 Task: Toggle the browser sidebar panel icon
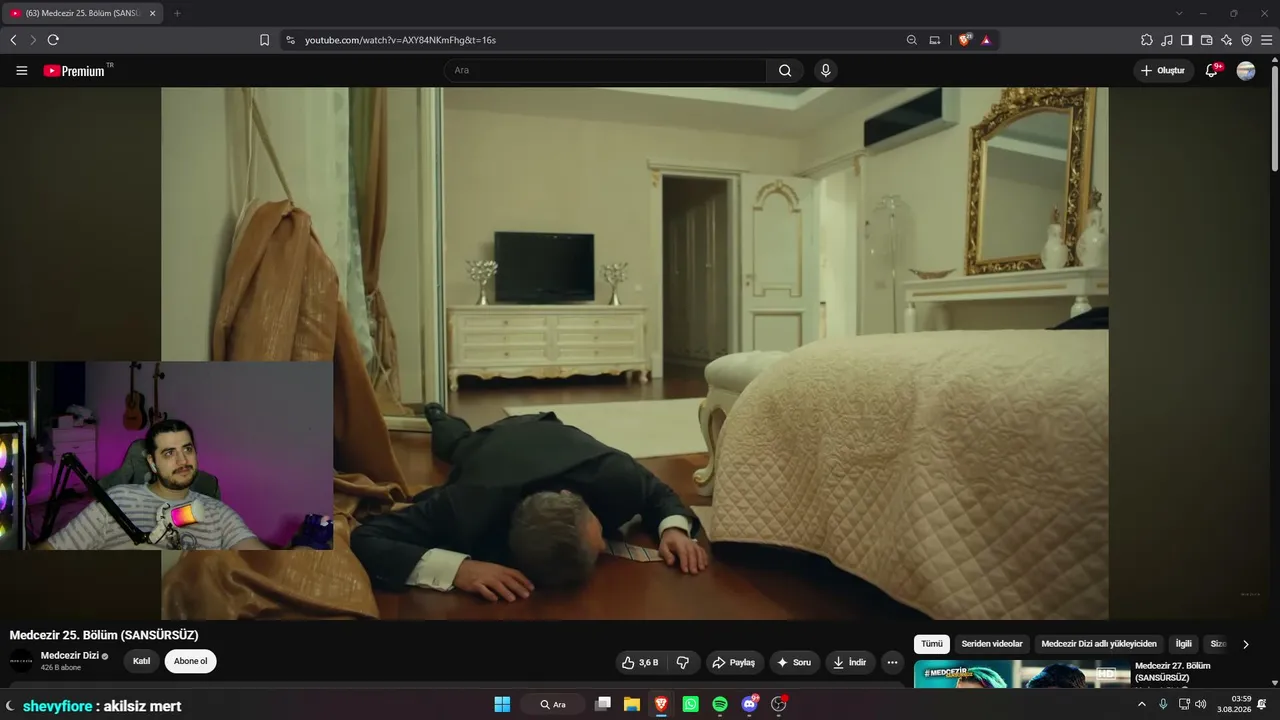1187,40
